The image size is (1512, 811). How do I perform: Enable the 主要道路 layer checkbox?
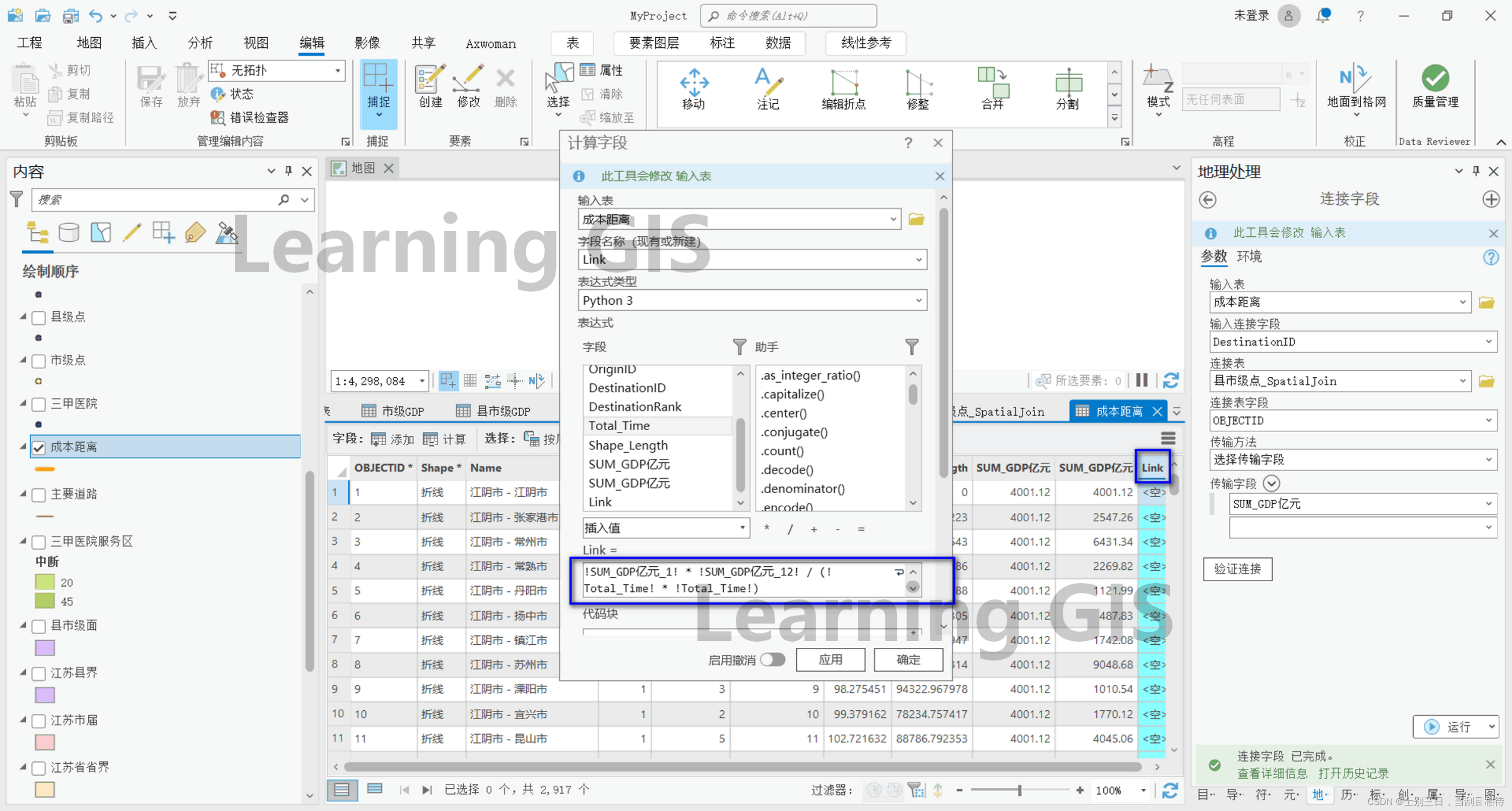[39, 495]
